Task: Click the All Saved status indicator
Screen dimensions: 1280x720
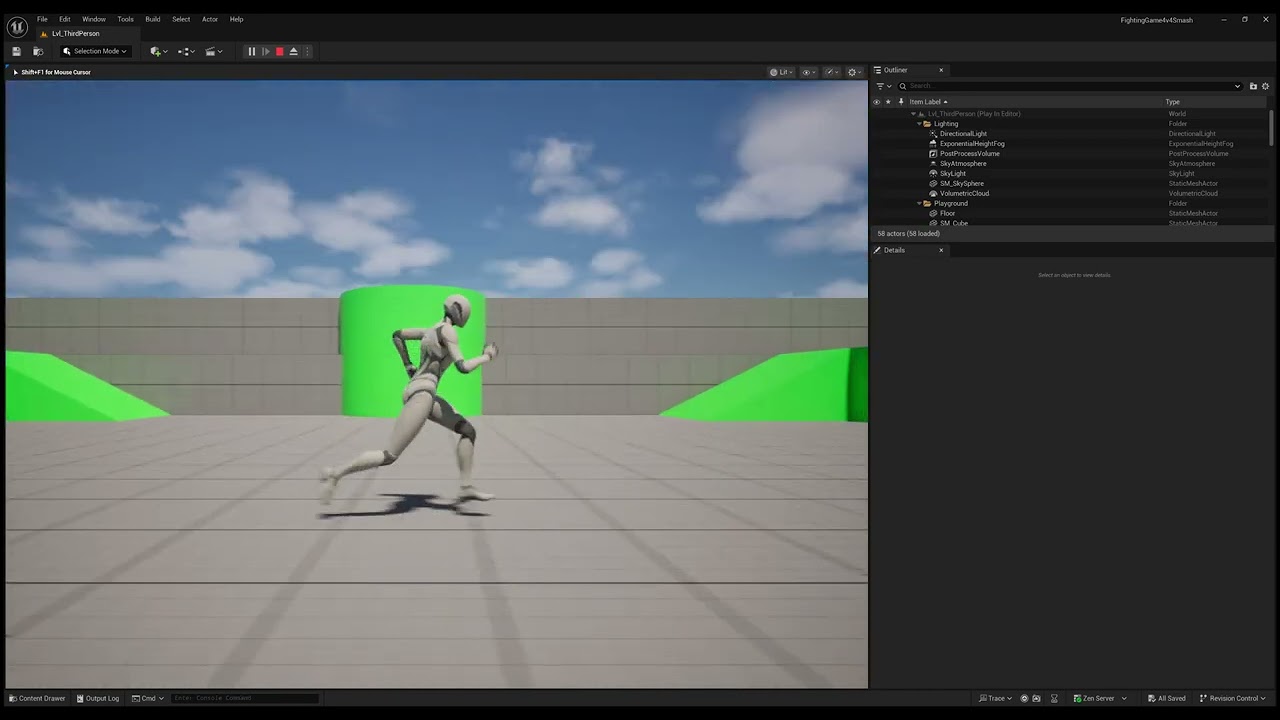Action: pyautogui.click(x=1167, y=698)
